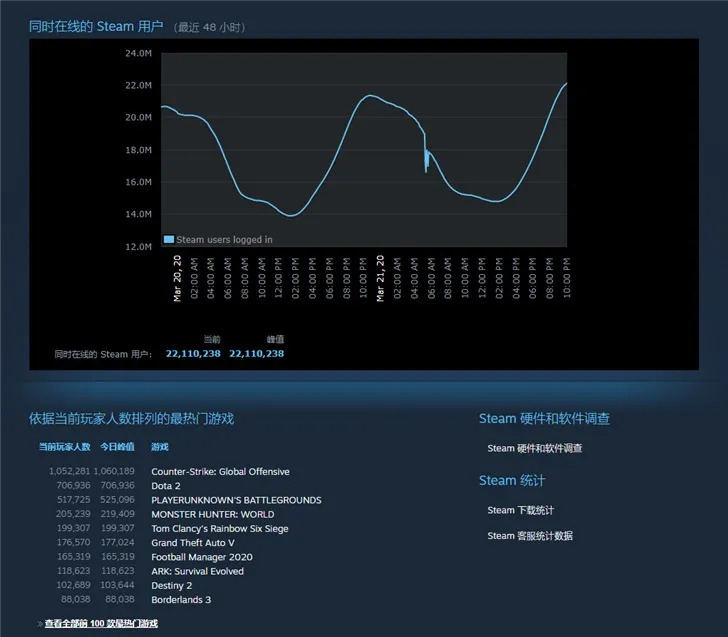Viewport: 728px width, 637px height.
Task: Click the Mar 21, 20 marker on the chart axis
Action: pos(380,278)
